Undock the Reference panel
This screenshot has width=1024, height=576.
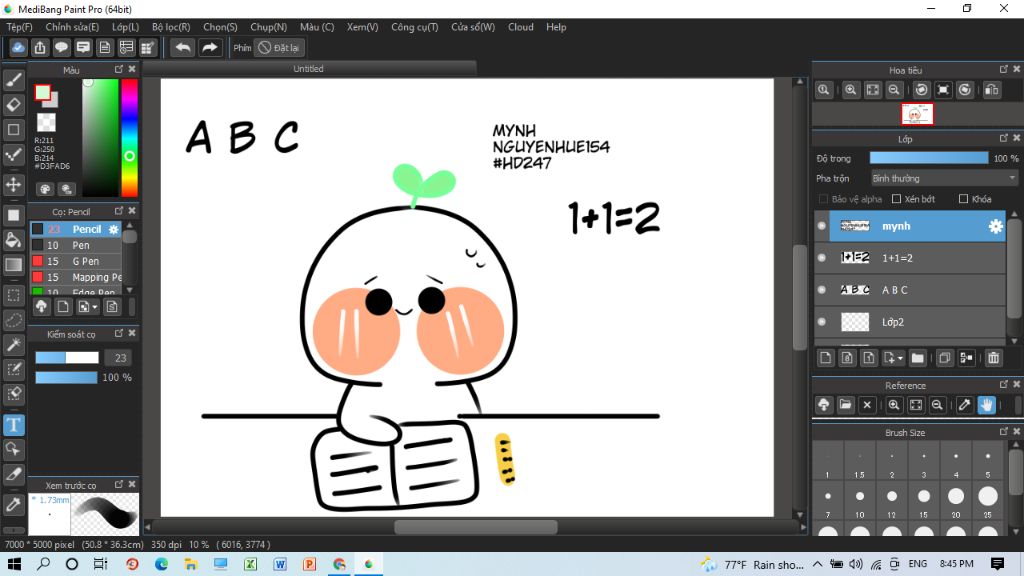tap(1004, 385)
